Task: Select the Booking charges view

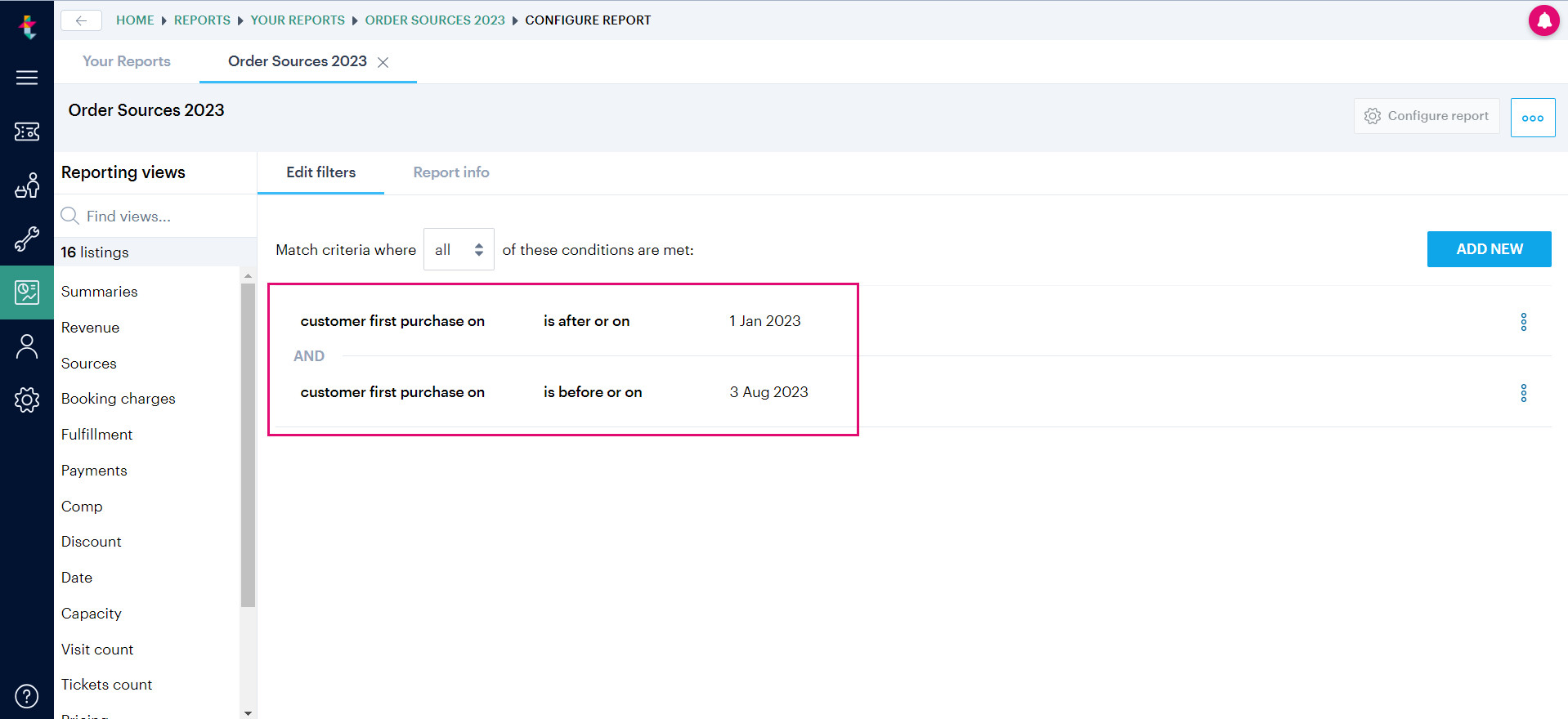Action: [x=119, y=399]
